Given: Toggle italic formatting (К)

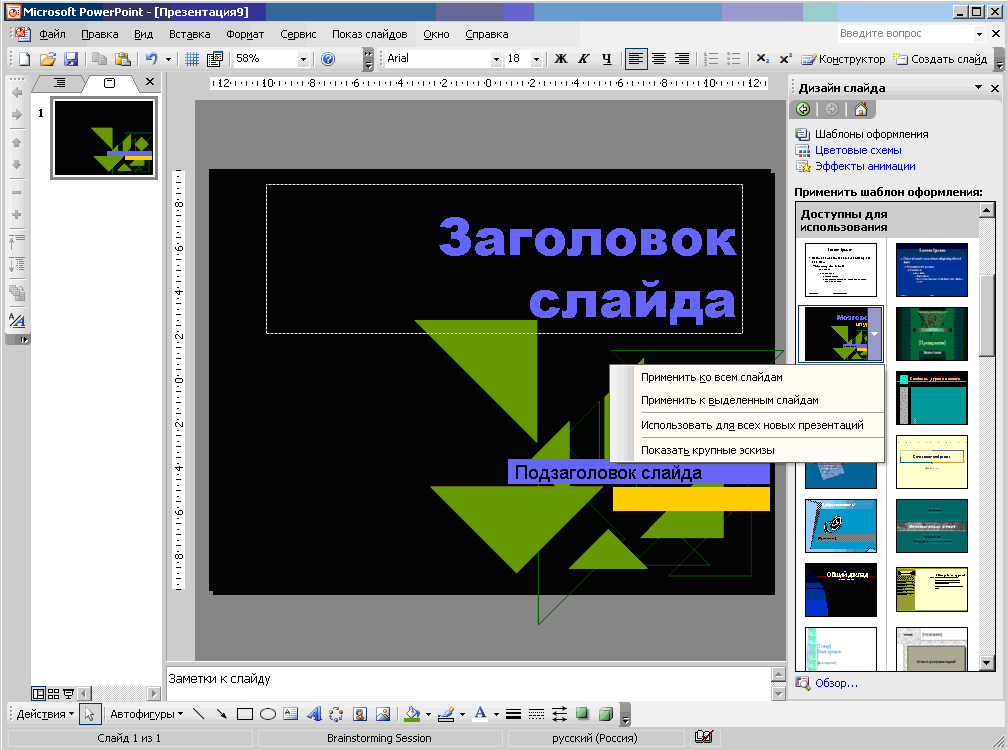Looking at the screenshot, I should [583, 59].
